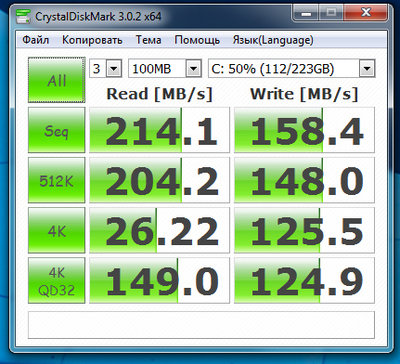Launch the 4K QD32 test

pyautogui.click(x=57, y=280)
